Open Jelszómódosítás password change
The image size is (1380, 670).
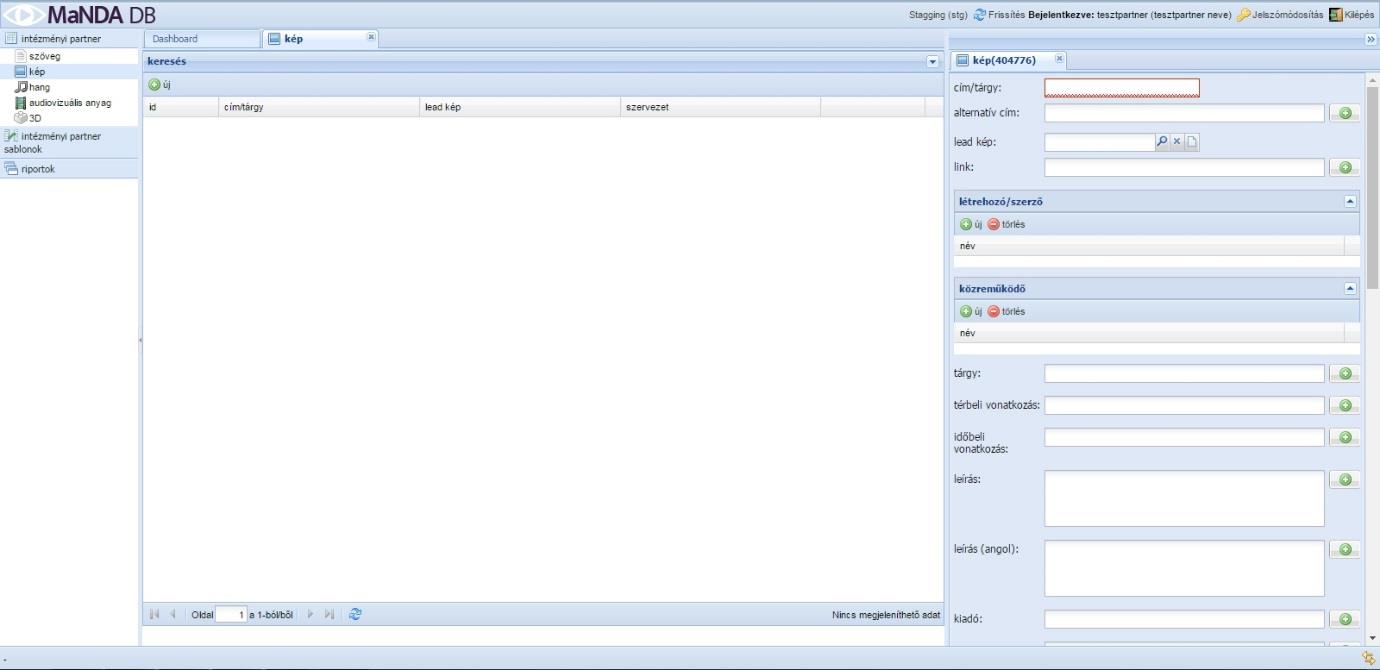tap(1279, 15)
